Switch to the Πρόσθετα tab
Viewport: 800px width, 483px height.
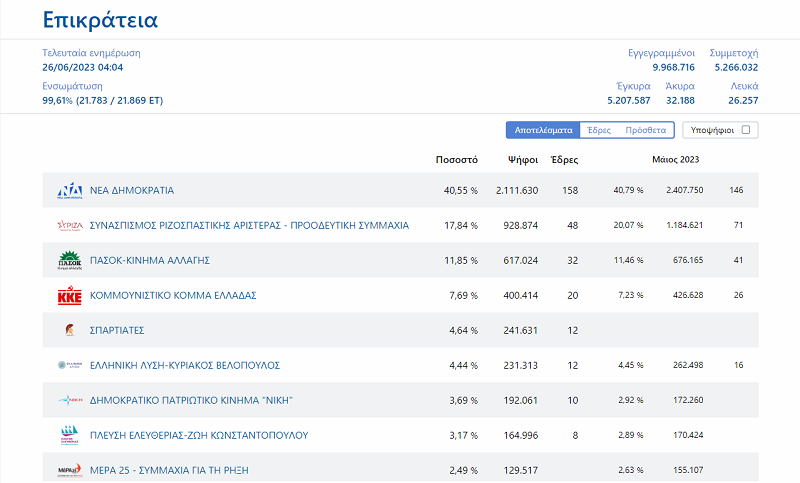coord(645,130)
